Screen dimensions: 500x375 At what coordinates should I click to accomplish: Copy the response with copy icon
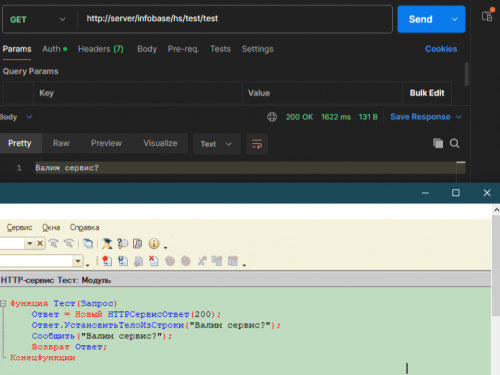(438, 143)
